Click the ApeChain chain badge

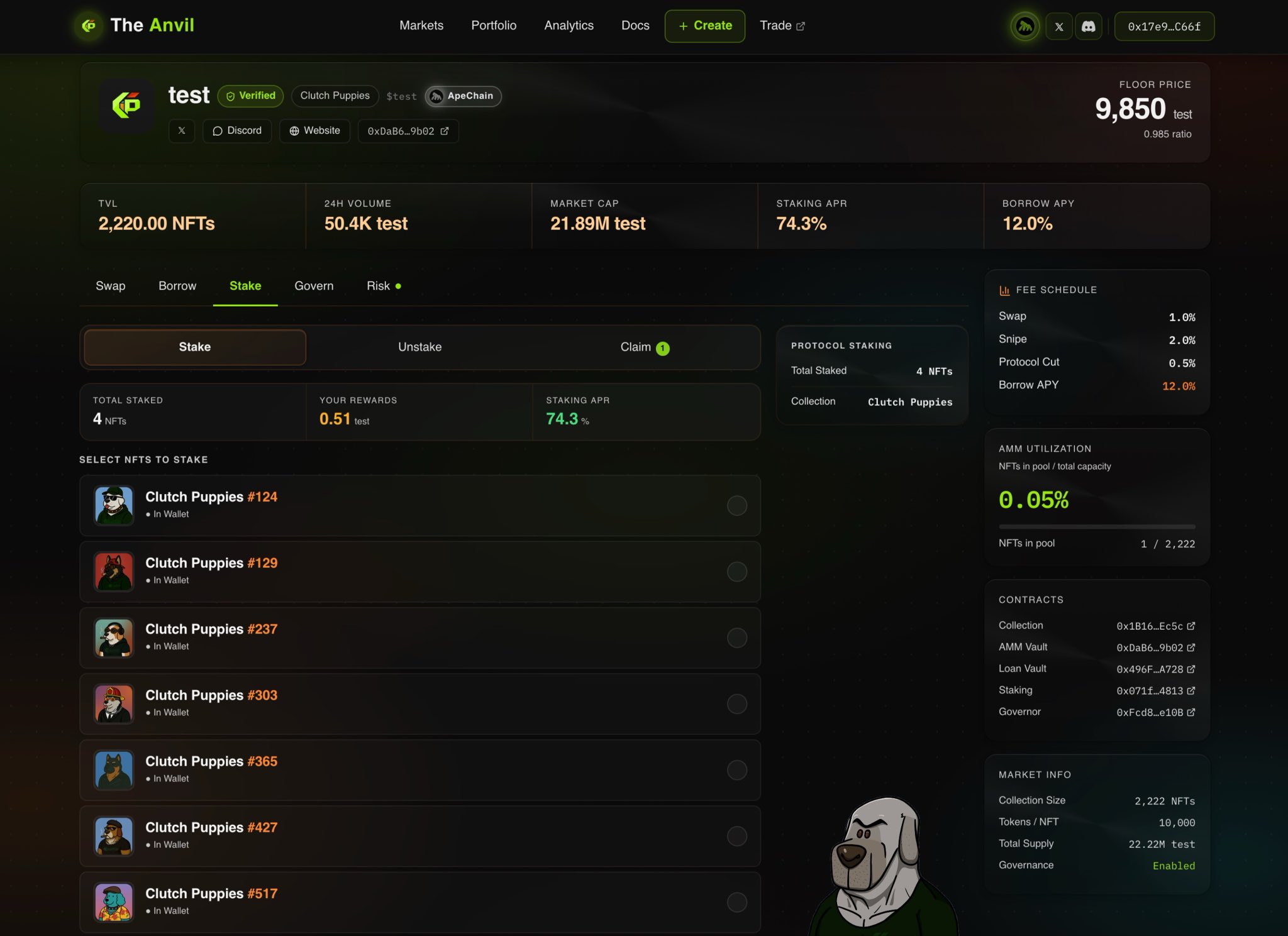point(463,96)
